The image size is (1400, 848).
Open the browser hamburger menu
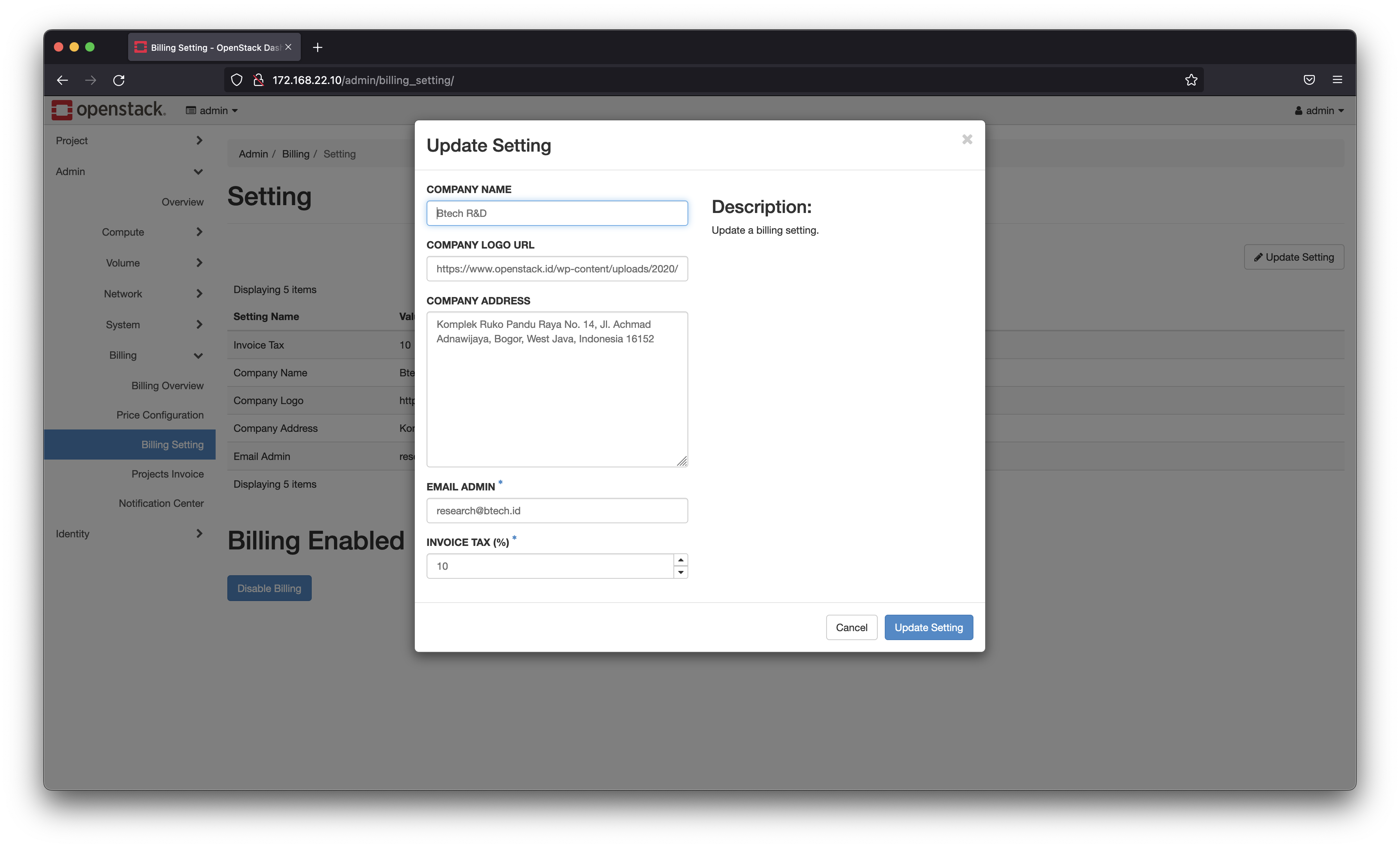[1337, 80]
